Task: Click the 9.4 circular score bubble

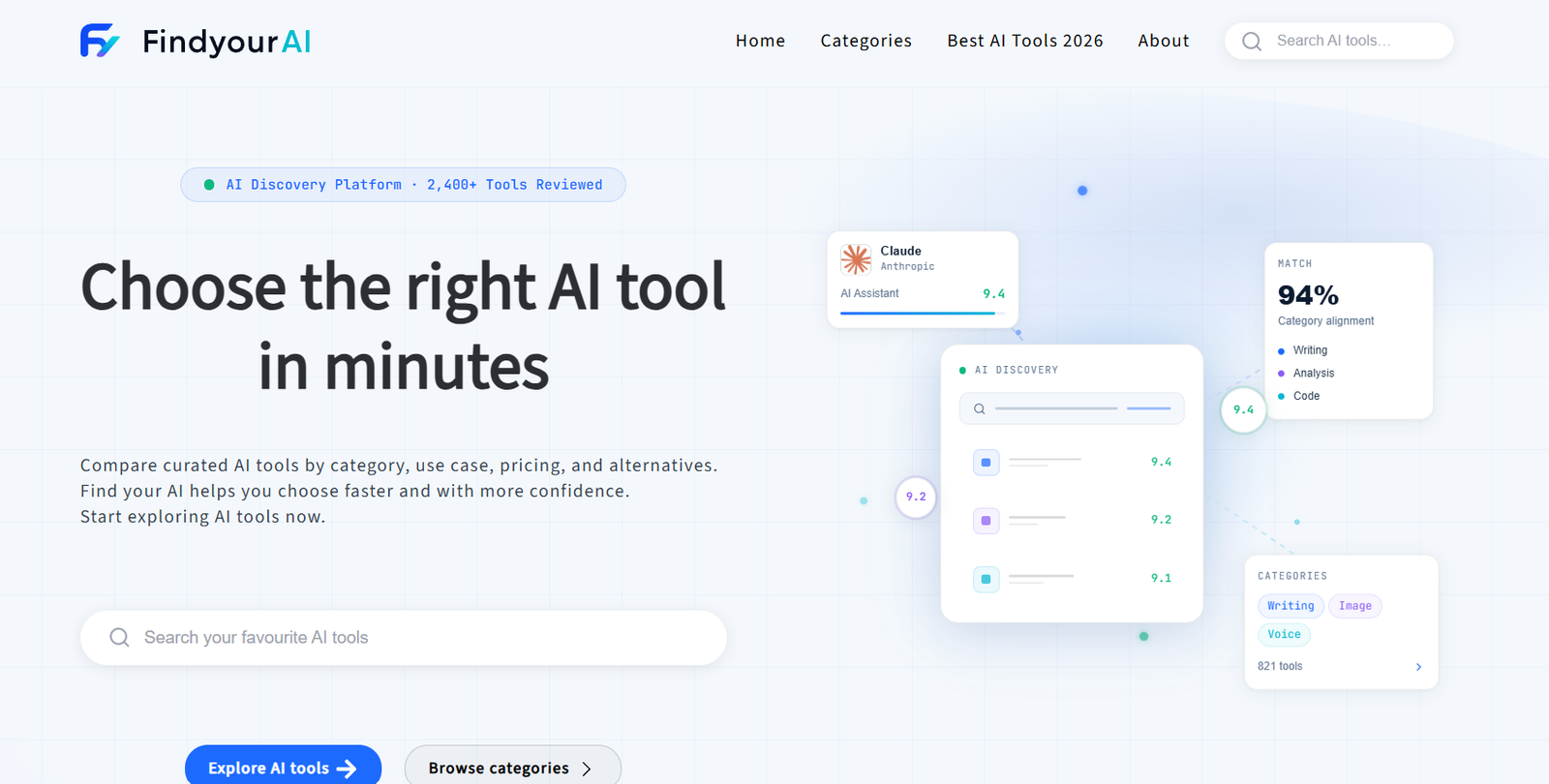Action: click(x=1243, y=410)
